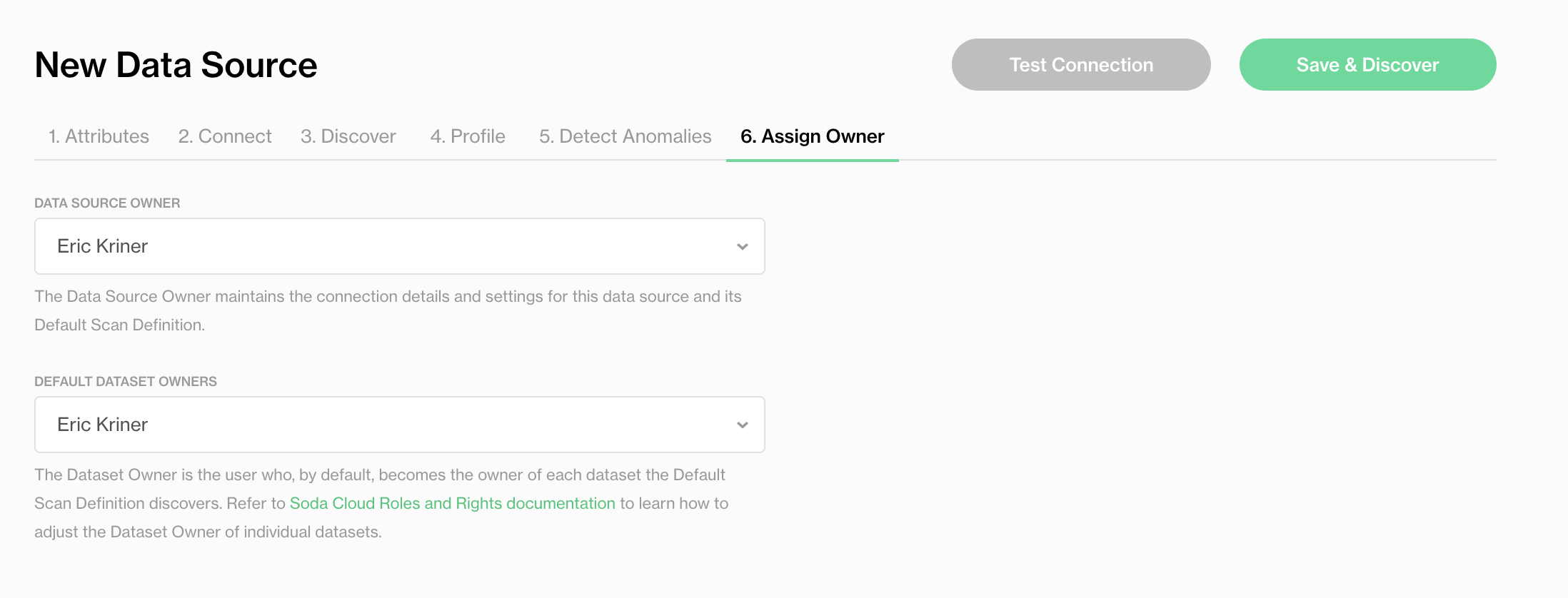Click the Test Connection button
The image size is (1568, 598).
[1081, 65]
